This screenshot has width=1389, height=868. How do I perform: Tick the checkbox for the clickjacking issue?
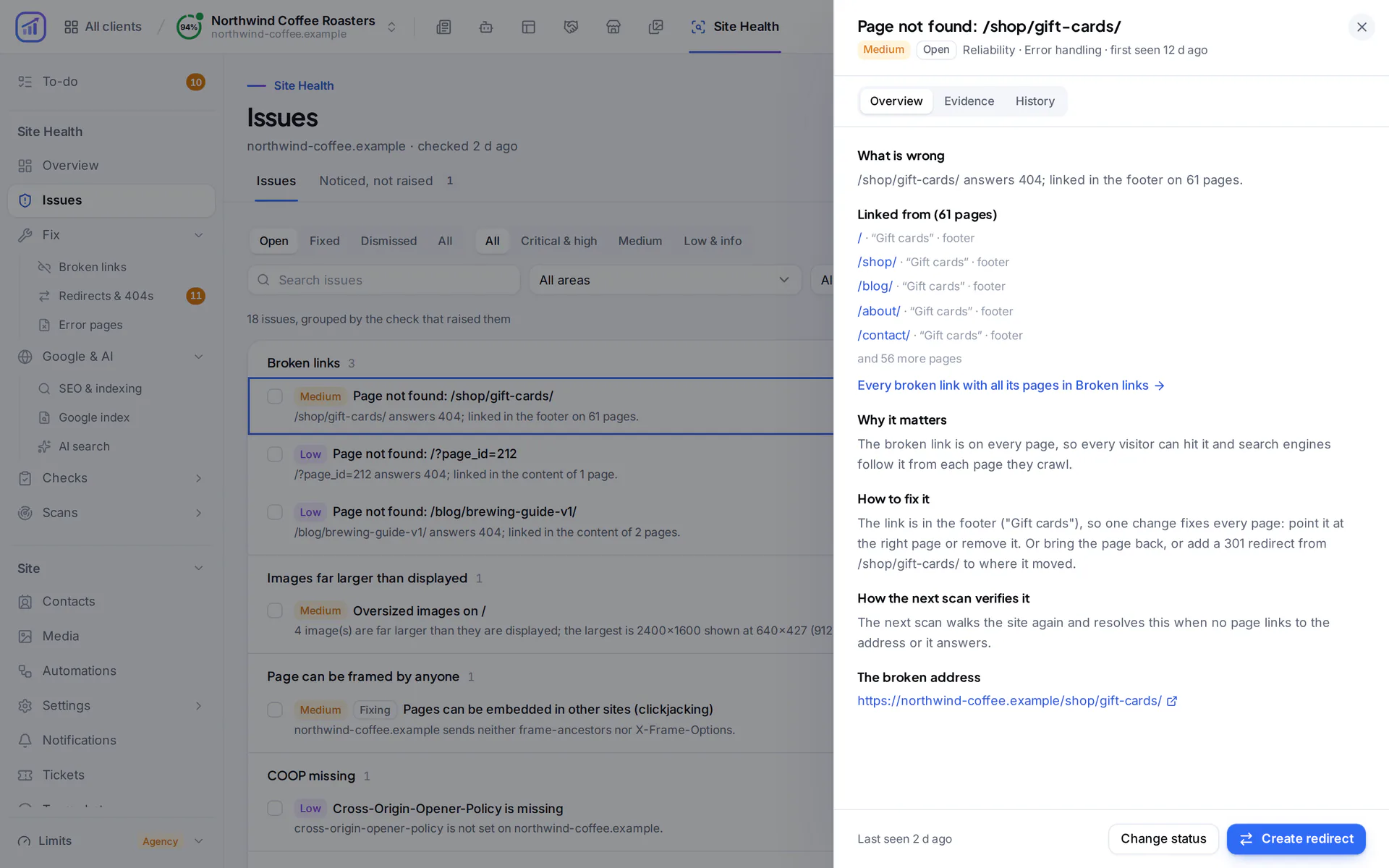pos(275,710)
